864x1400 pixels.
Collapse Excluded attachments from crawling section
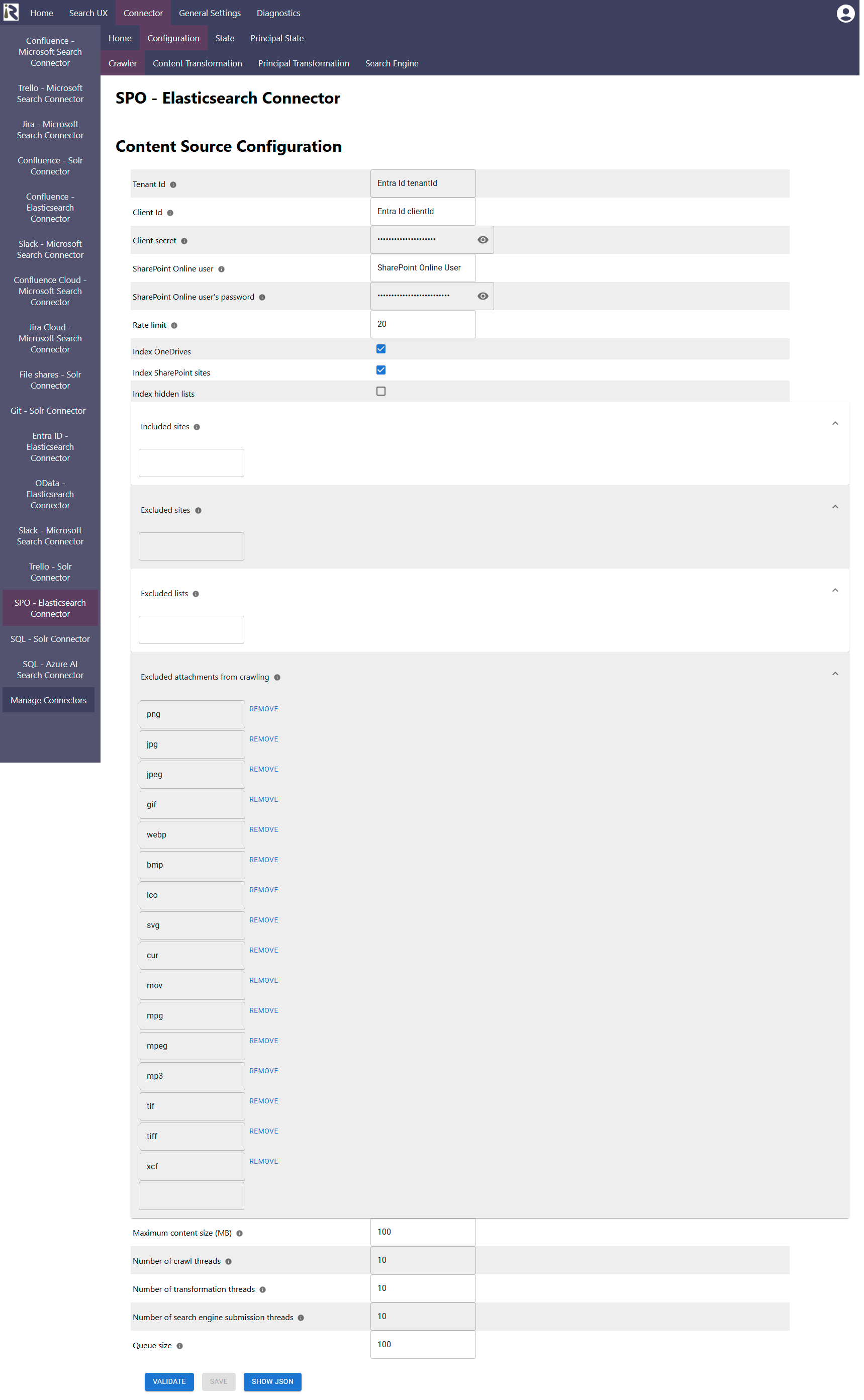[x=835, y=674]
